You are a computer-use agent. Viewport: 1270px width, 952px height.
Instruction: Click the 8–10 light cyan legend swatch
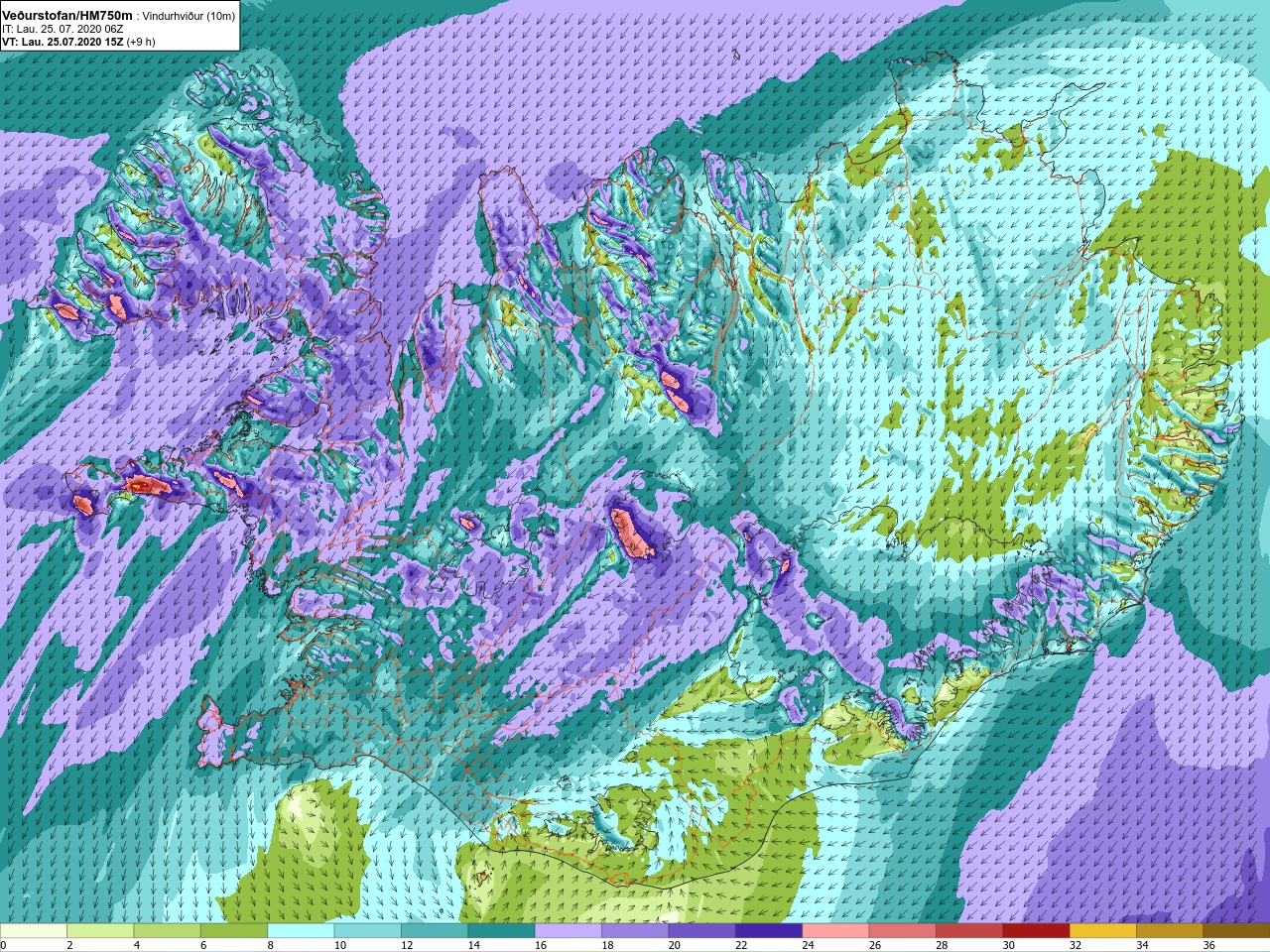coord(301,931)
